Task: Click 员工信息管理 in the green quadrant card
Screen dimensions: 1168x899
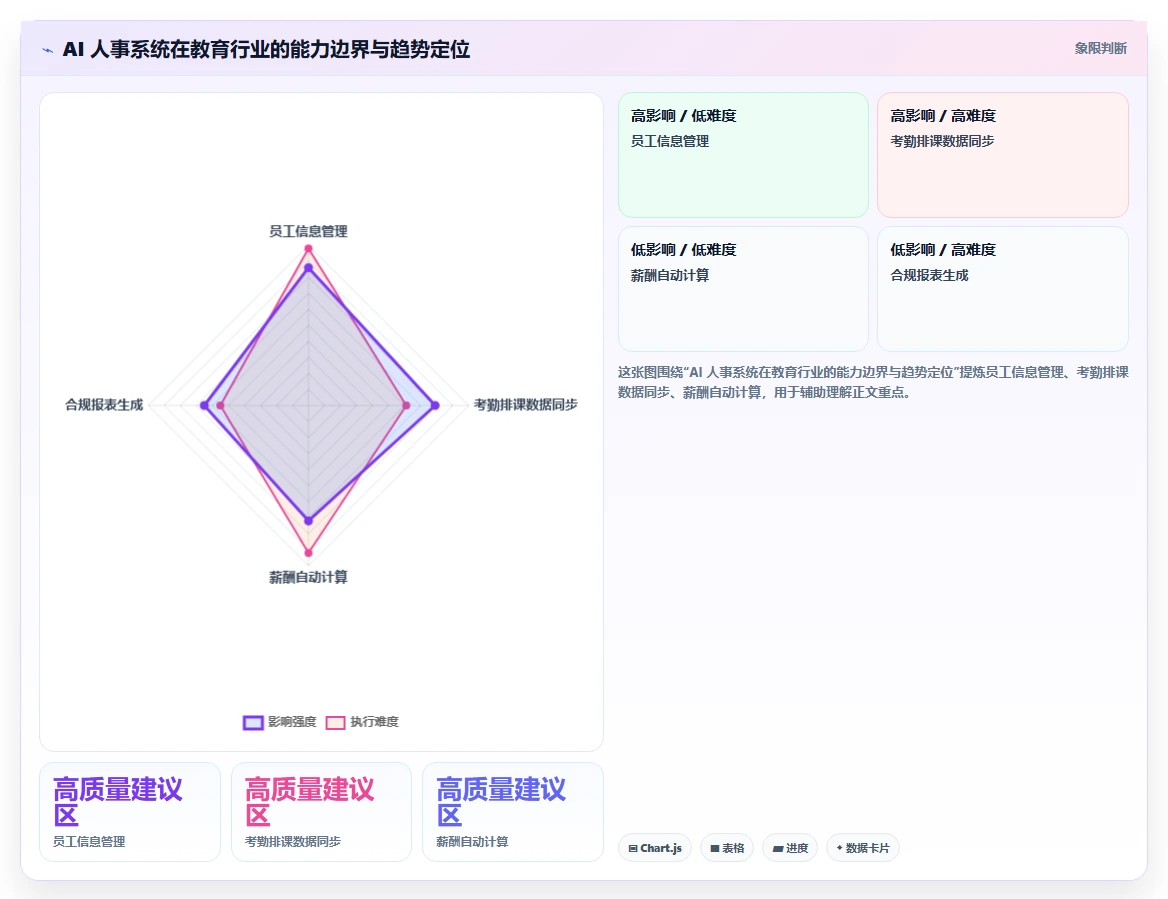Action: pyautogui.click(x=670, y=142)
